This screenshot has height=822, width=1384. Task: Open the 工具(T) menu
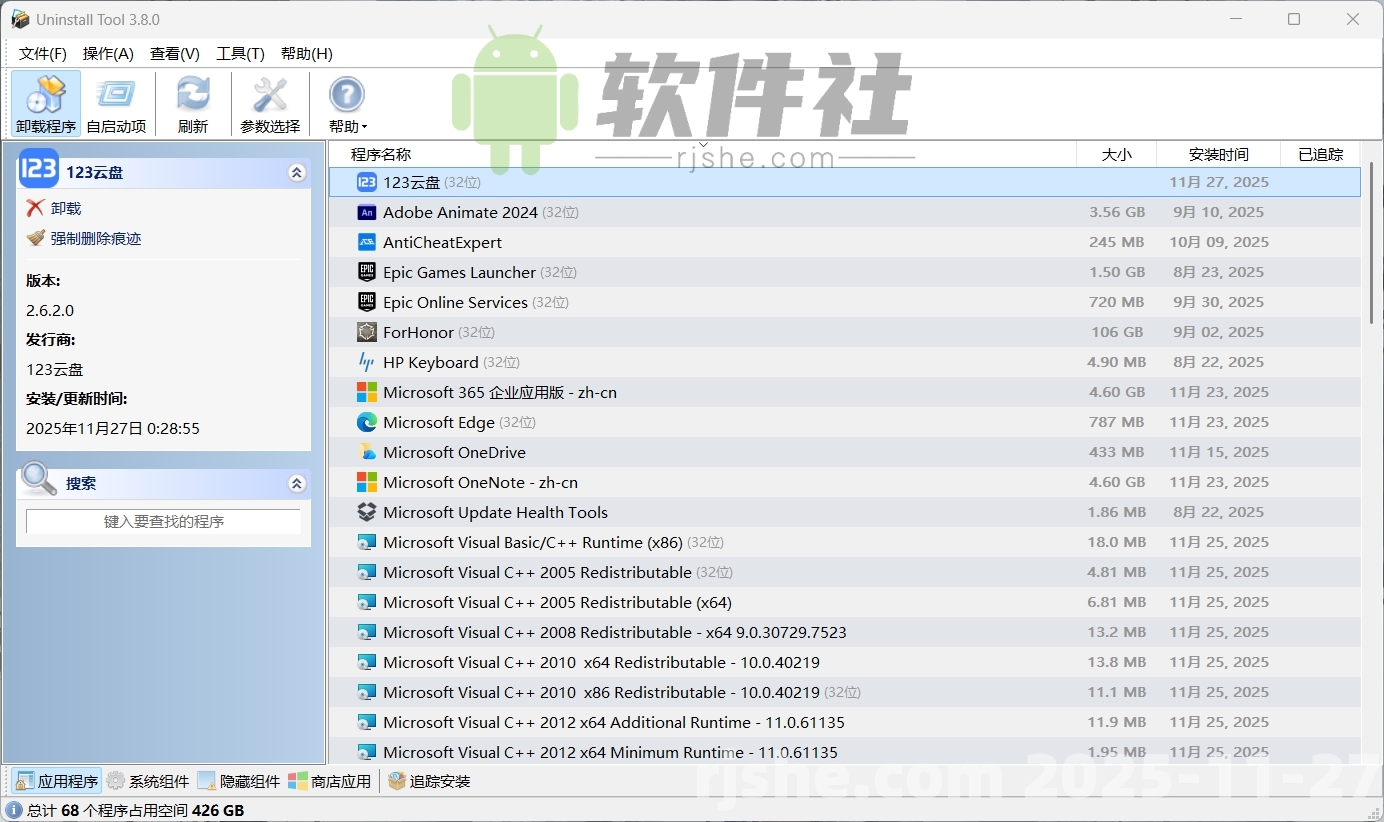pos(240,53)
